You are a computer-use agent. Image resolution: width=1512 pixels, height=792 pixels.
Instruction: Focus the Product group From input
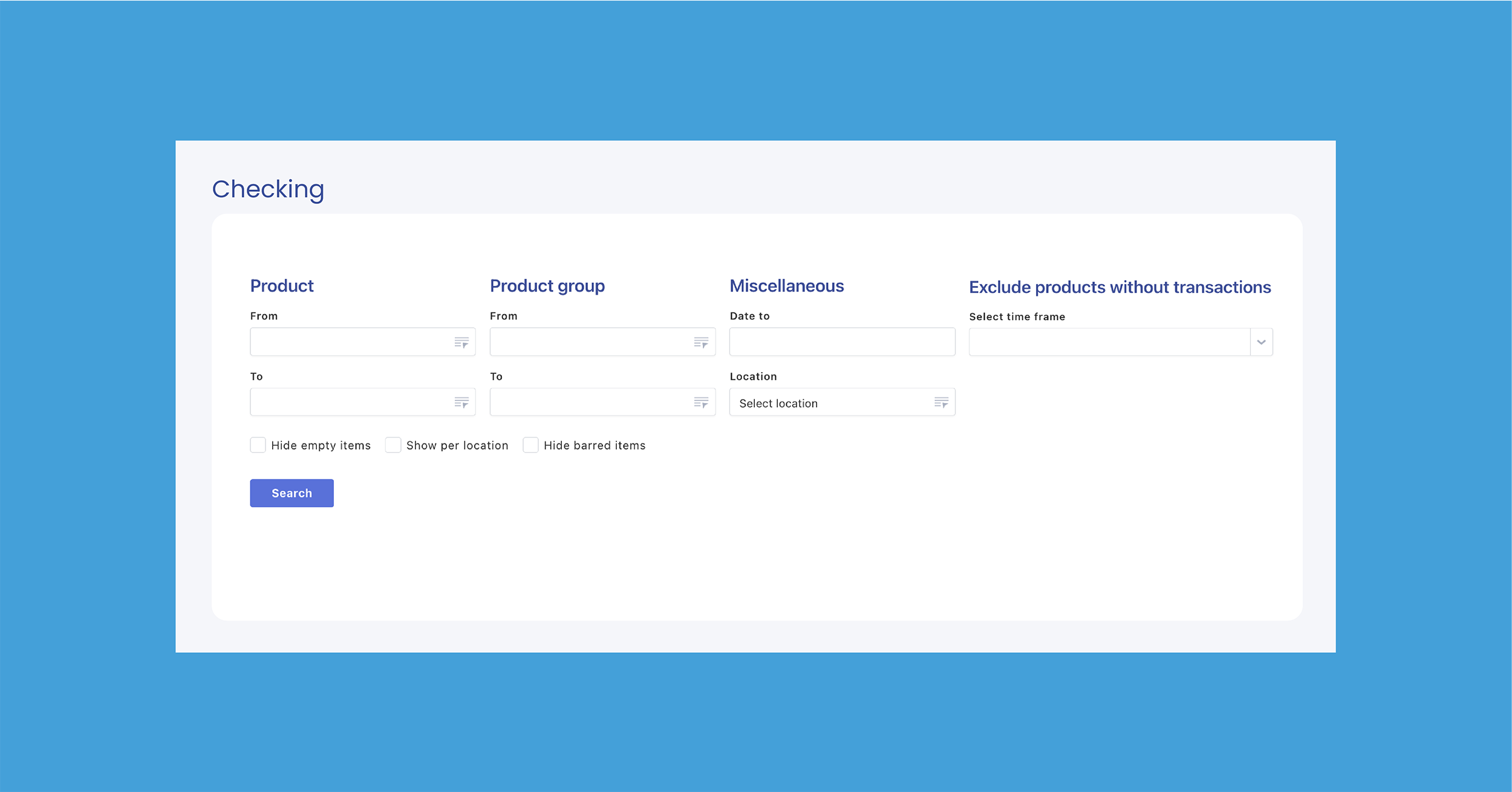click(x=602, y=342)
